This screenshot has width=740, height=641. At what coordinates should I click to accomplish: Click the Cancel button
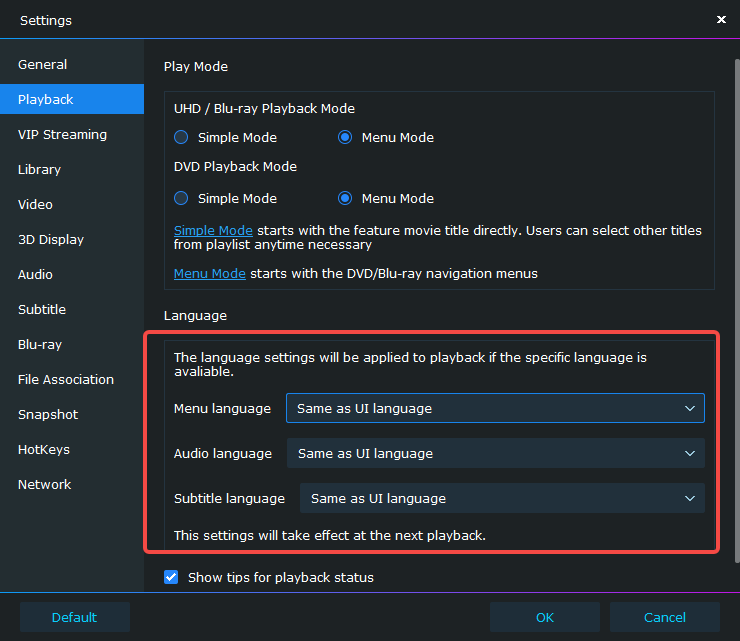664,617
